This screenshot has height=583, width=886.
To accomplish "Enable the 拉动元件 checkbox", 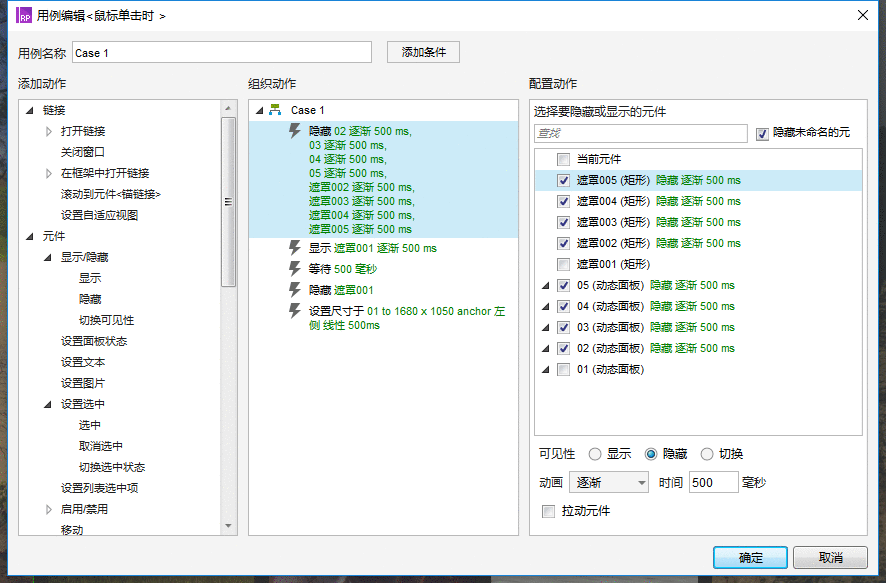I will pos(548,511).
